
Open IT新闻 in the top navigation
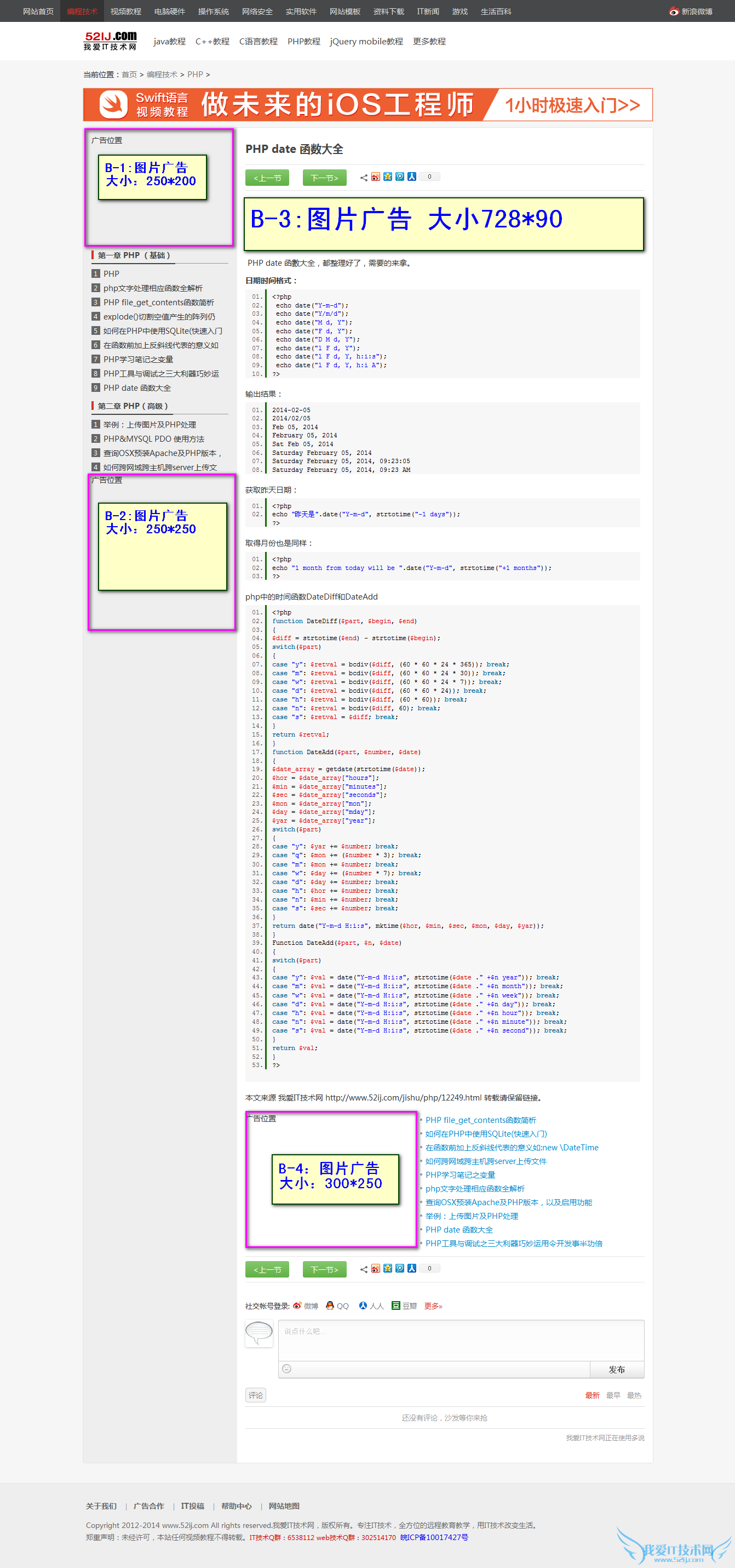coord(428,12)
